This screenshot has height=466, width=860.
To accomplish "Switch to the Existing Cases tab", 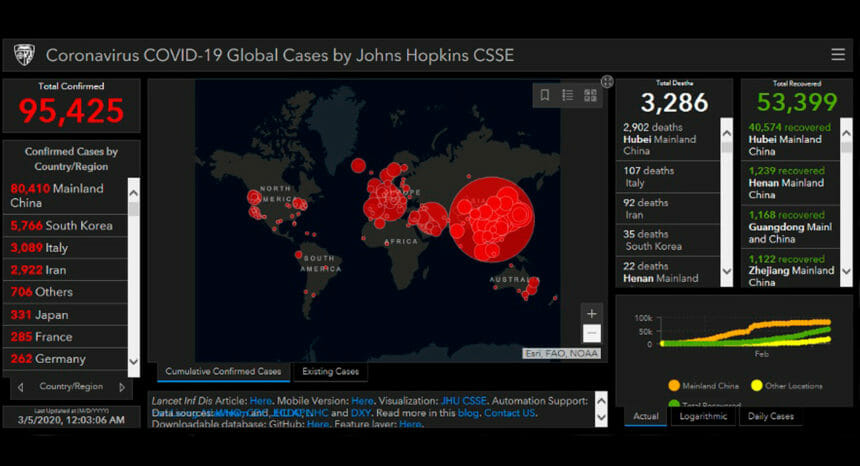I will click(x=331, y=372).
